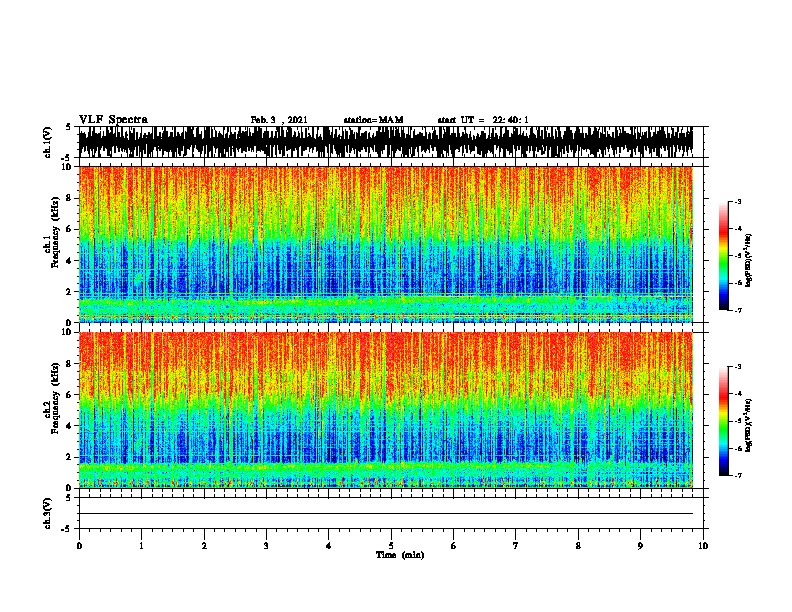Pick the ch.1 PSD color scale bar

(724, 256)
